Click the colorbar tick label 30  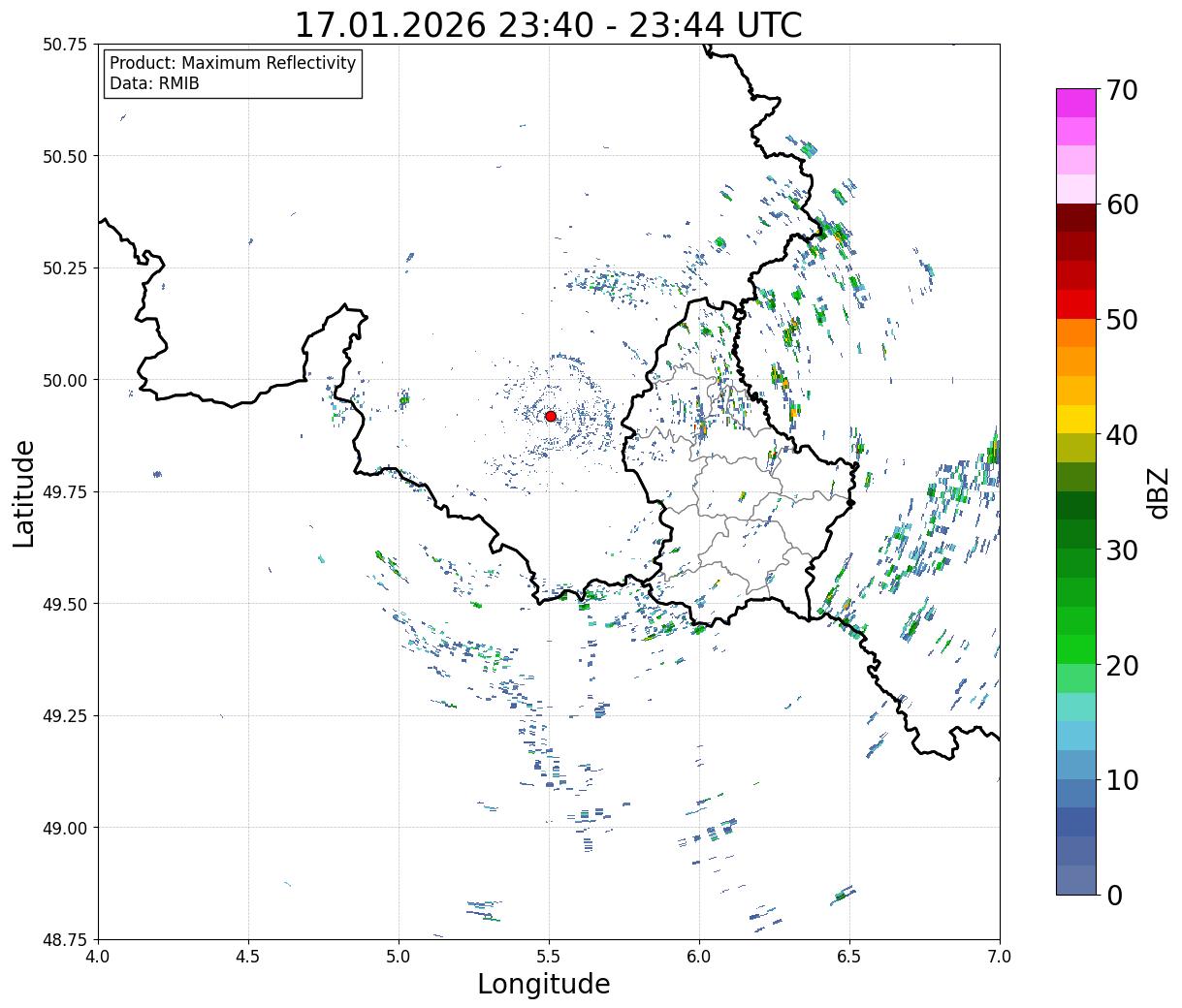(x=1122, y=551)
